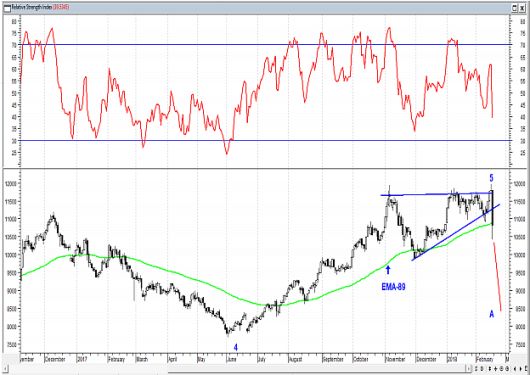Image resolution: width=530 pixels, height=375 pixels.
Task: Maximize the Relative Strength Index pane
Action: 515,8
